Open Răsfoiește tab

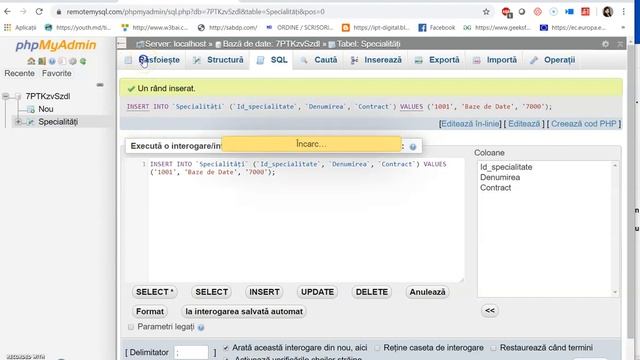153,60
